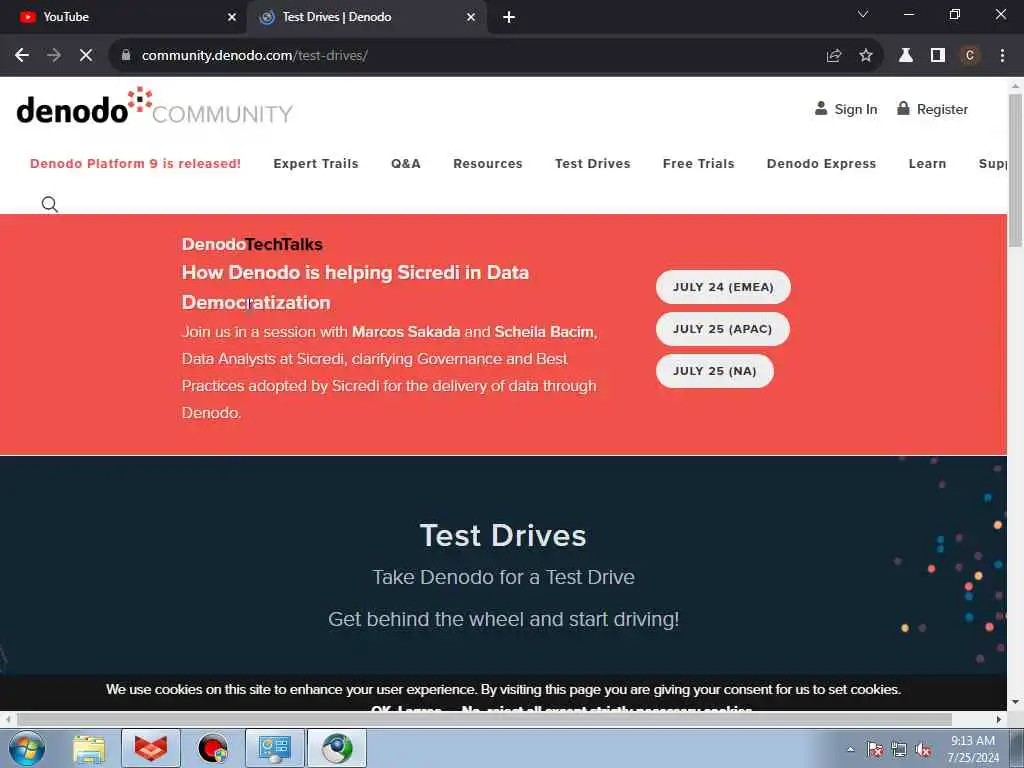This screenshot has height=768, width=1024.
Task: Open the profile avatar C
Action: pos(969,56)
